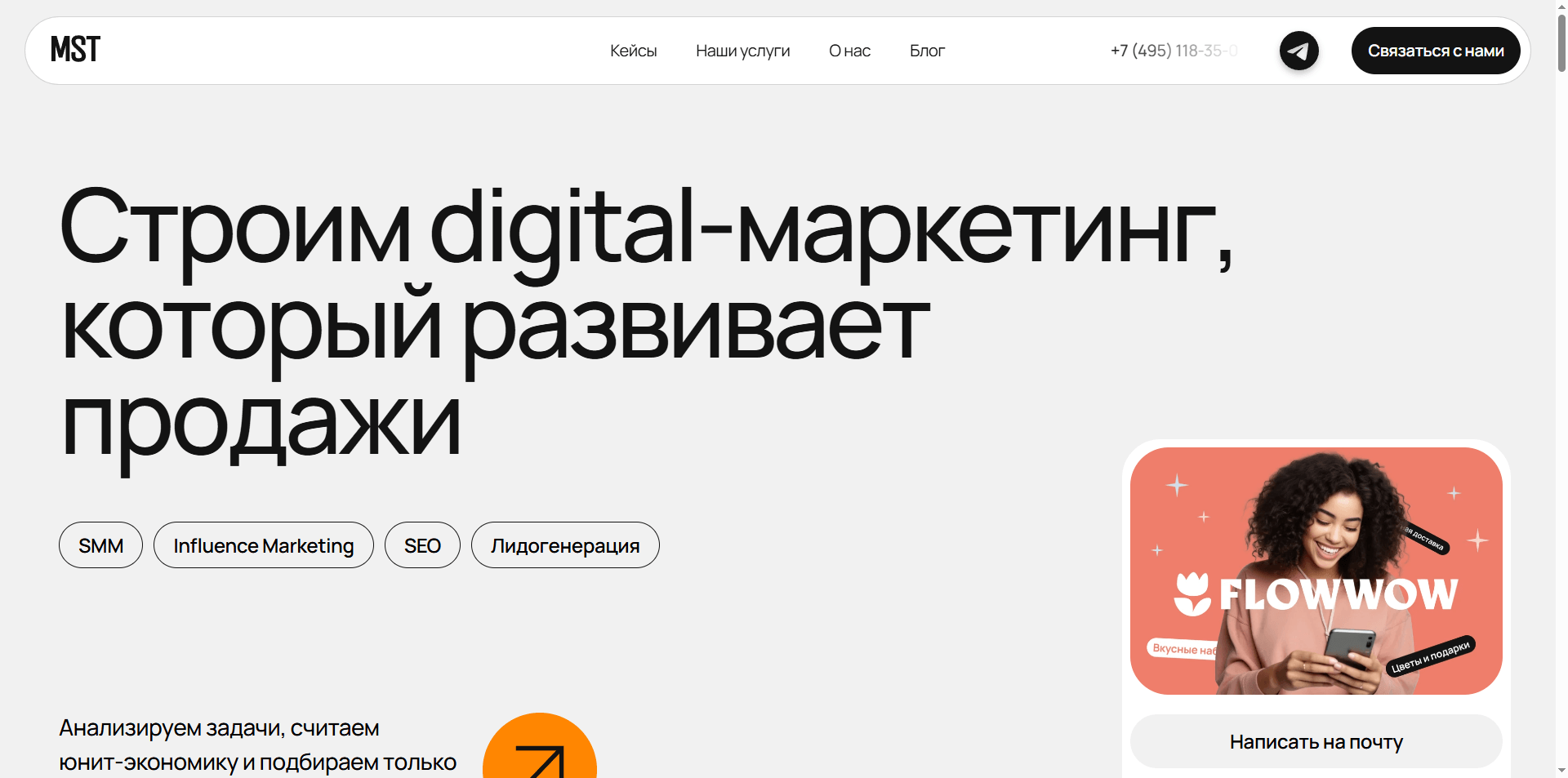Open the Telegram channel icon

[1298, 51]
